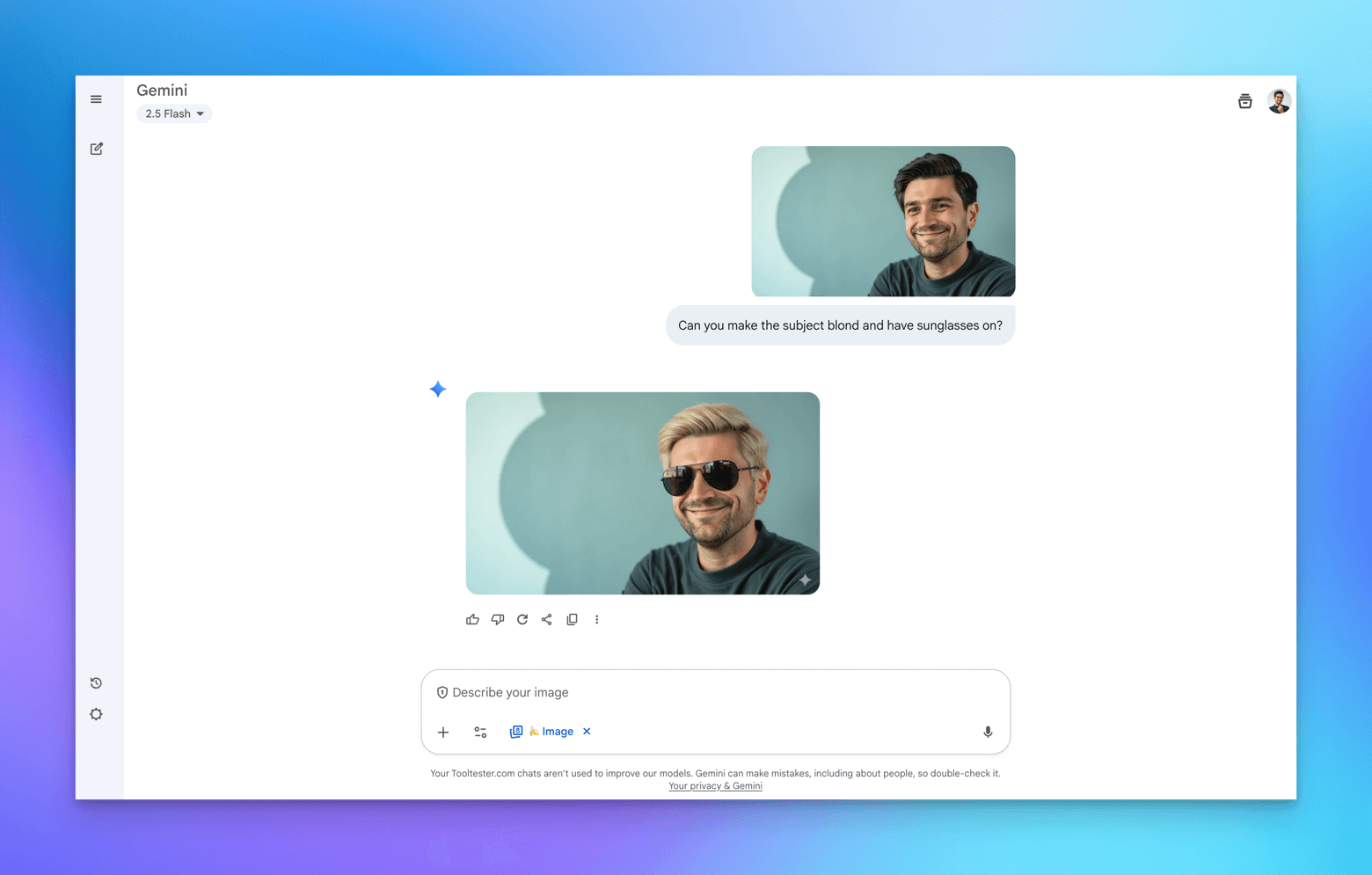Open the hamburger main menu
This screenshot has width=1372, height=875.
(x=96, y=99)
